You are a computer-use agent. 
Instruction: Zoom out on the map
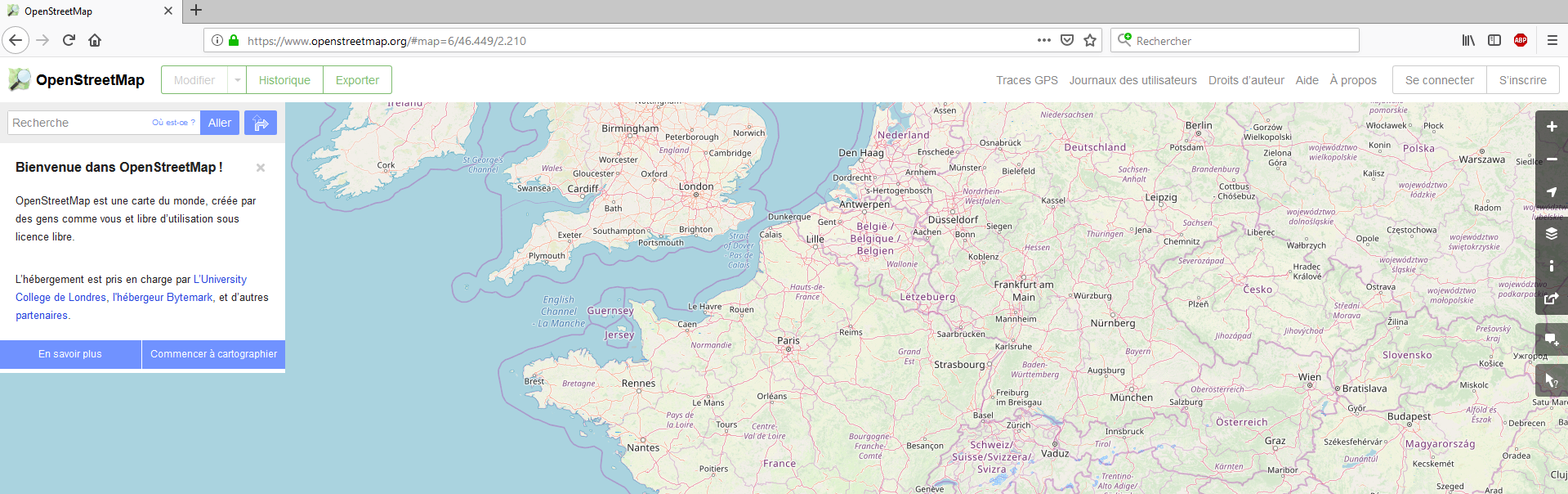1551,159
